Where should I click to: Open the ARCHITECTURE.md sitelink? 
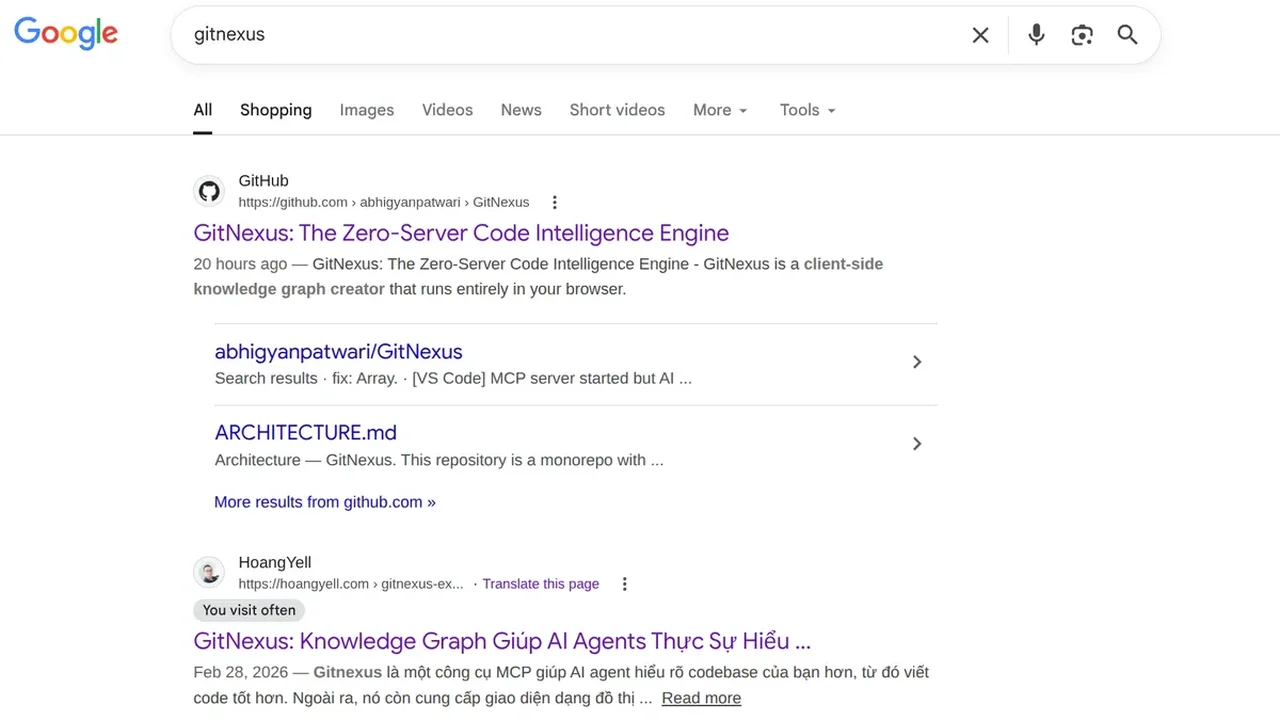coord(306,433)
